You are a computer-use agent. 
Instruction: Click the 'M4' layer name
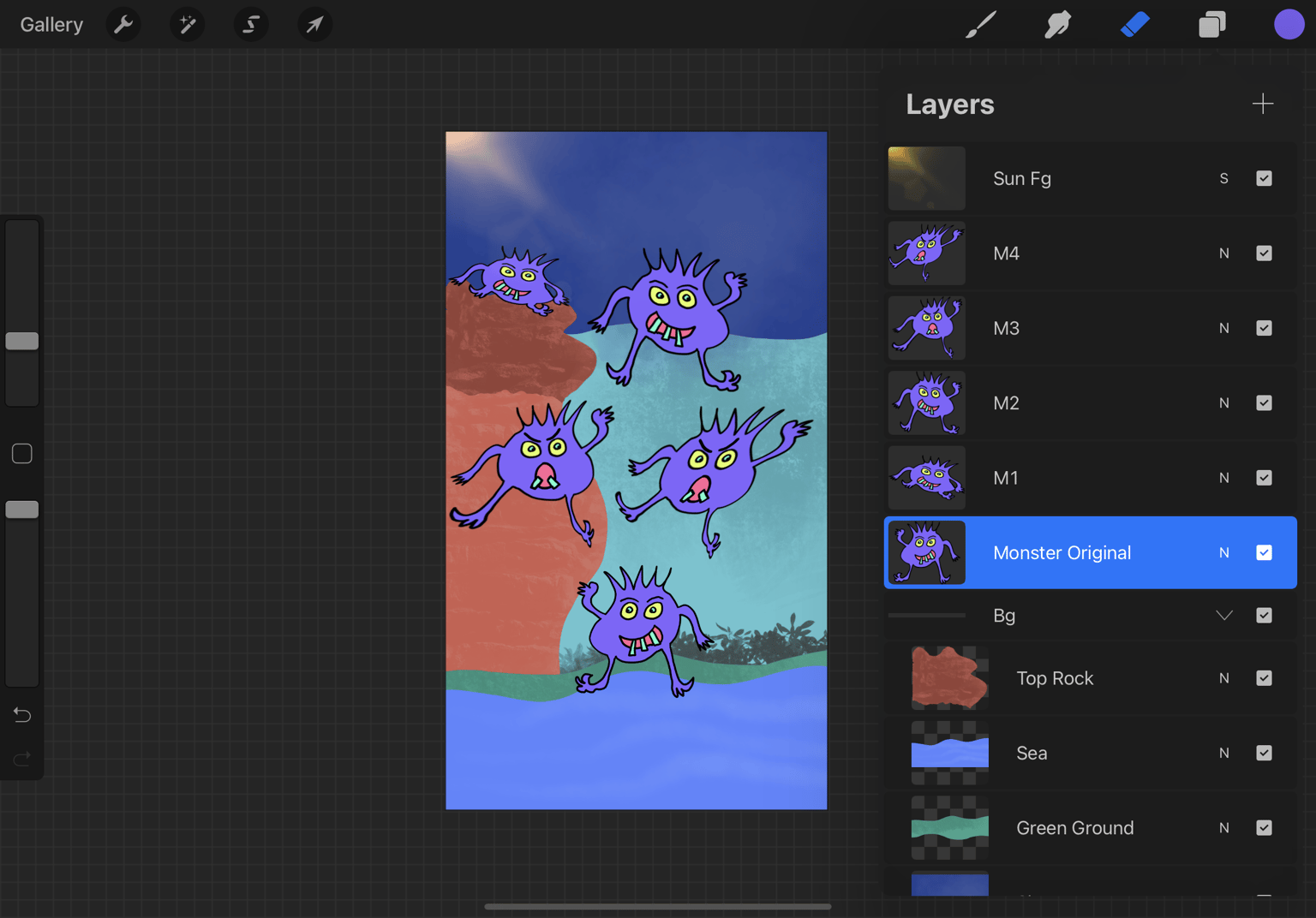1007,253
